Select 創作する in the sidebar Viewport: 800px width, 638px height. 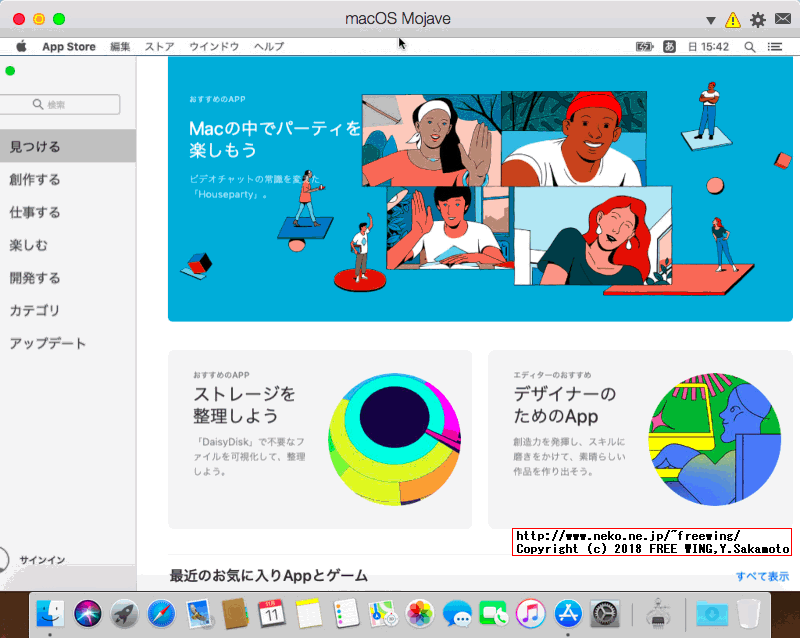tap(40, 178)
